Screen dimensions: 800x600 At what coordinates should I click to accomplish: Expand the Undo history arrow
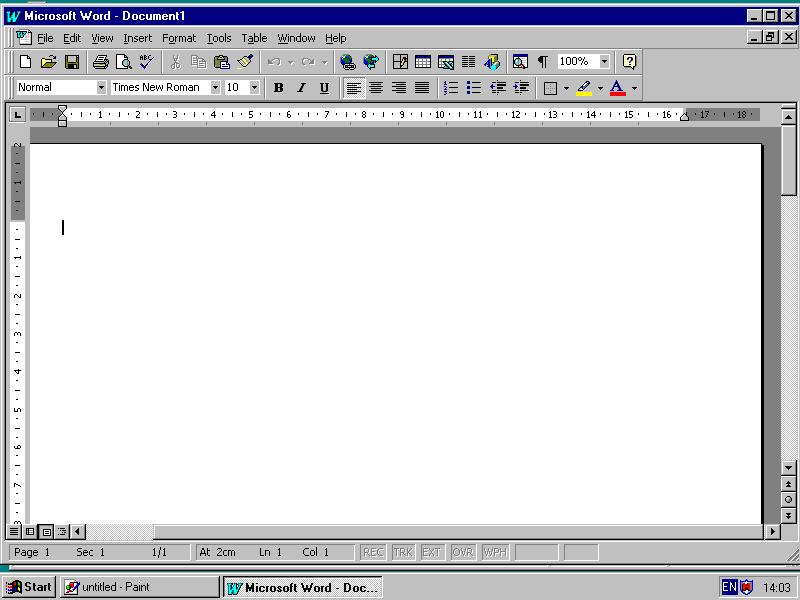tap(290, 62)
